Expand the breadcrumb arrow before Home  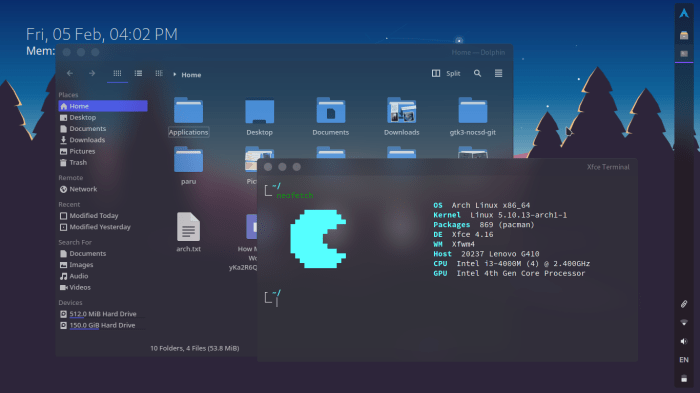(175, 75)
